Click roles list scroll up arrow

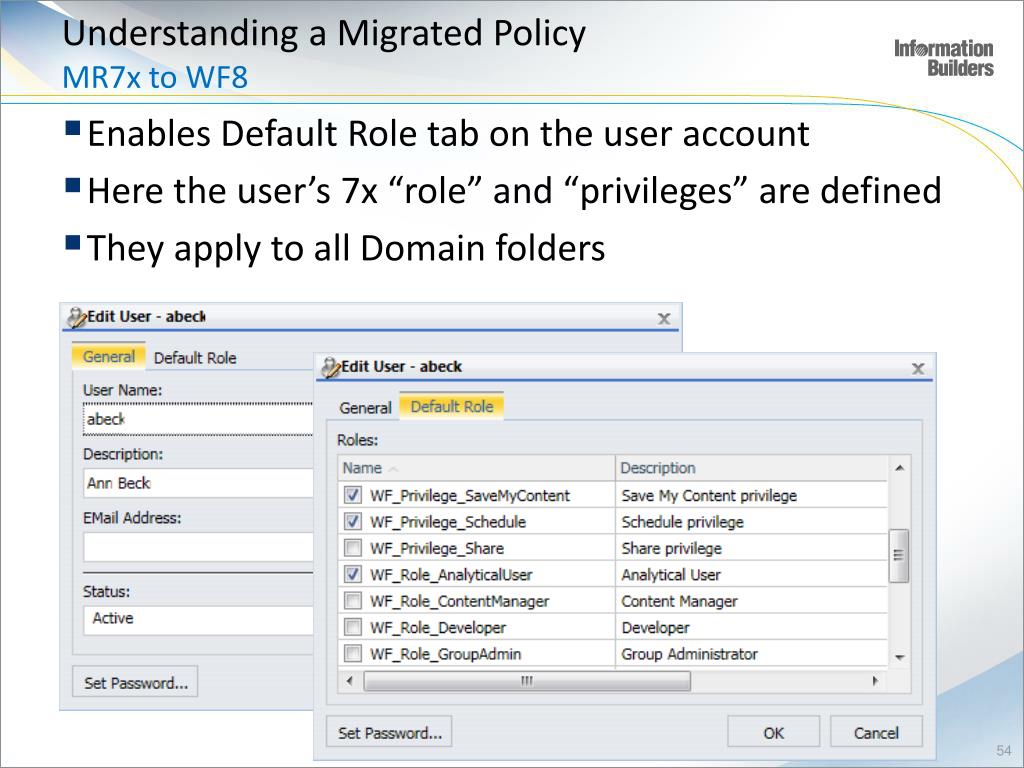tap(899, 468)
